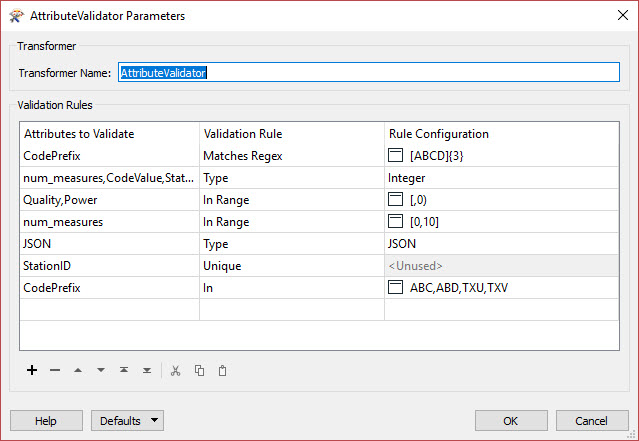This screenshot has height=441, width=639.
Task: Open the Unique rule cell
Action: click(x=292, y=266)
